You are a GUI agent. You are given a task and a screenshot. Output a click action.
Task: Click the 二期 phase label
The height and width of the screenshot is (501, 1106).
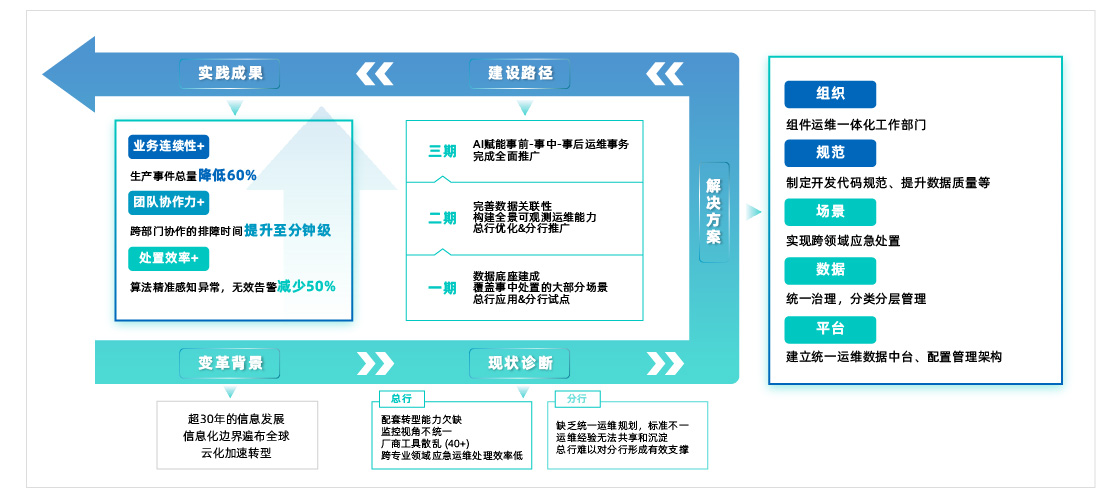tap(442, 218)
